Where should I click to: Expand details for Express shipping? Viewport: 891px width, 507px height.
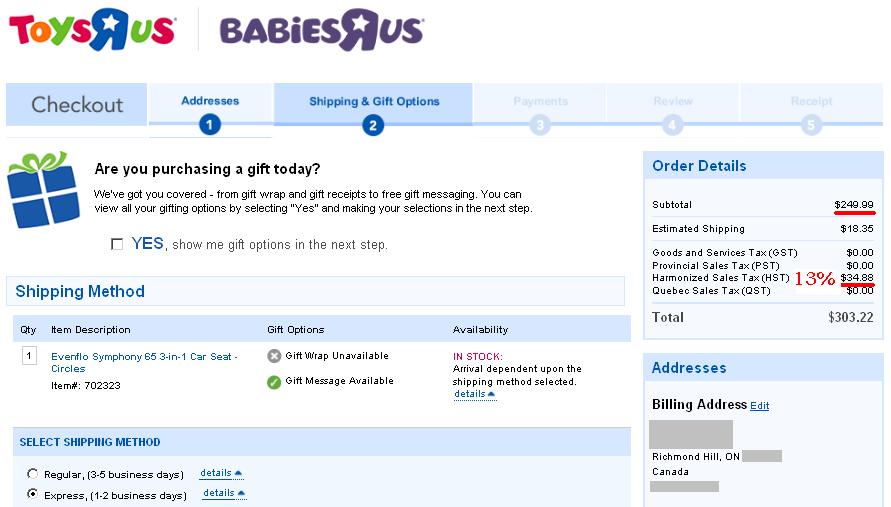point(224,493)
